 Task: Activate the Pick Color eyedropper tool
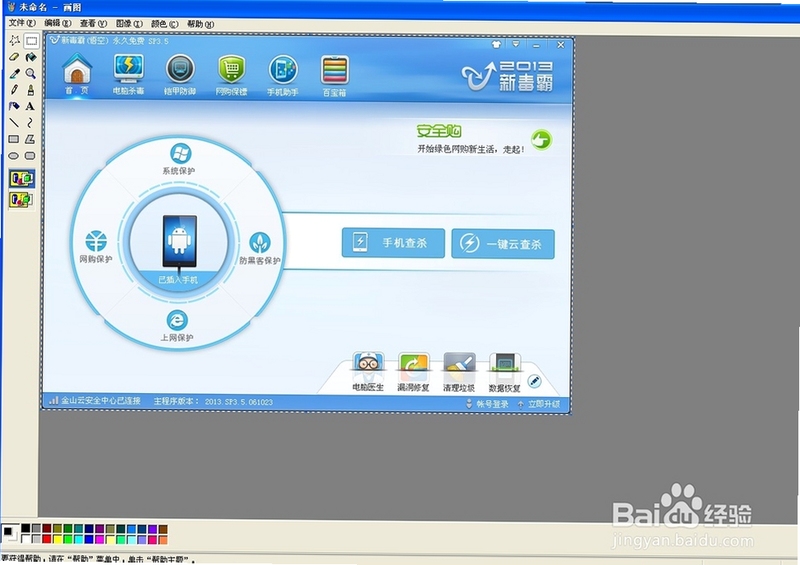pos(14,73)
